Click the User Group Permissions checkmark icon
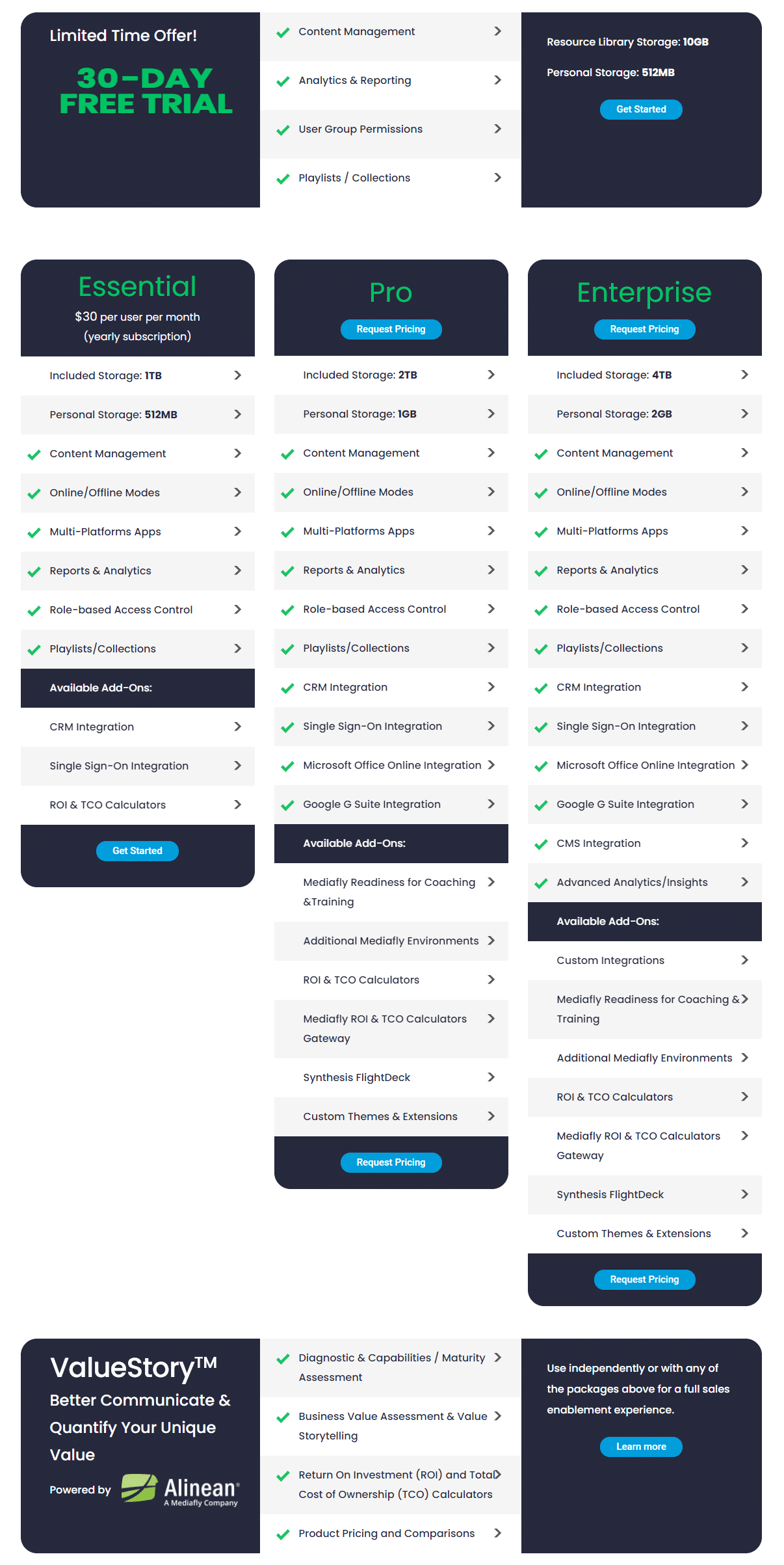Viewport: 784px width, 1565px height. tap(283, 129)
